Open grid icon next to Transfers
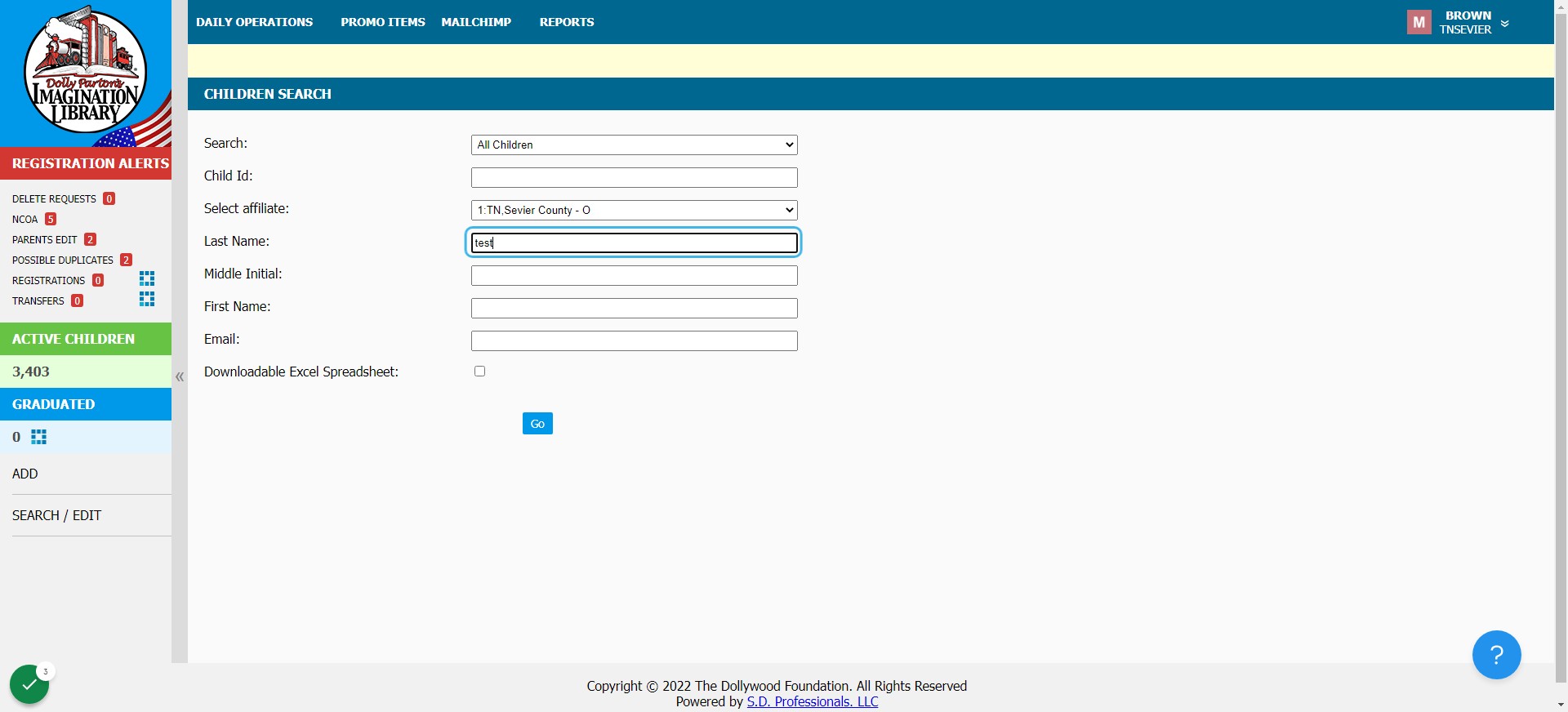 pos(147,299)
